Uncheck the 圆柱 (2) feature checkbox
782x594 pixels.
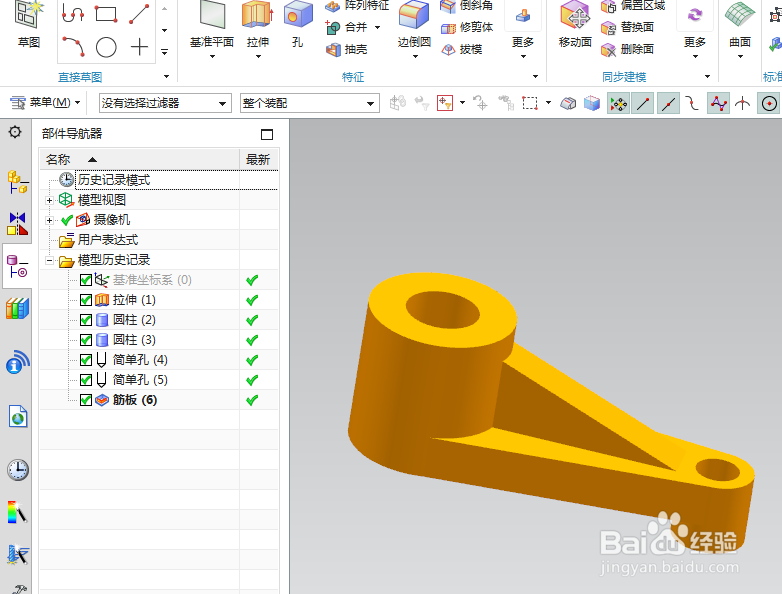click(86, 320)
